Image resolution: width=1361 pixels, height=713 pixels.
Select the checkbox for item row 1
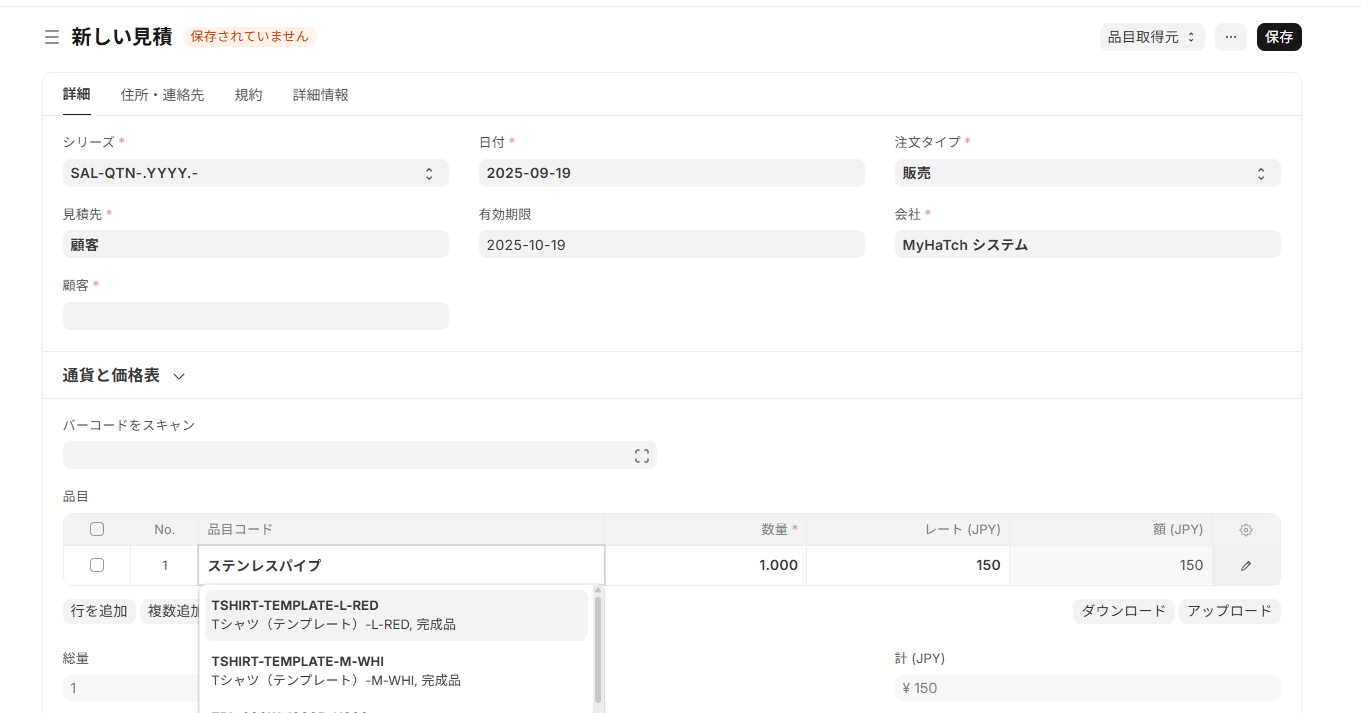[x=96, y=564]
